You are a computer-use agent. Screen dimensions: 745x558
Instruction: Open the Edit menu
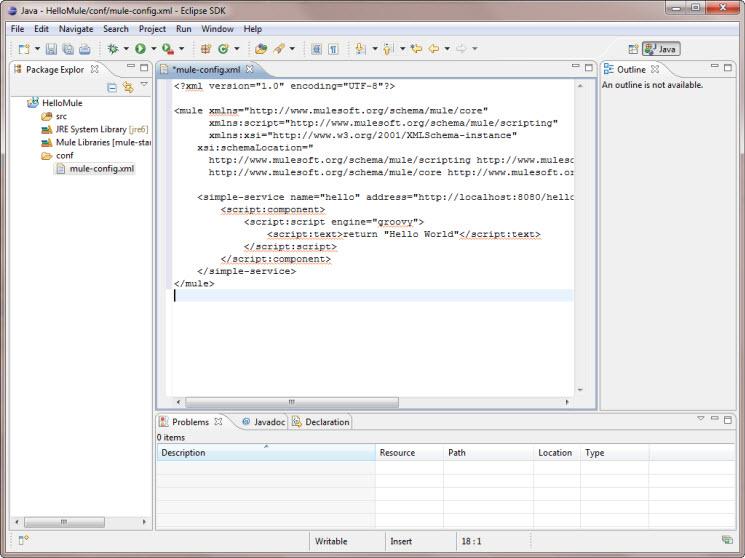click(41, 29)
